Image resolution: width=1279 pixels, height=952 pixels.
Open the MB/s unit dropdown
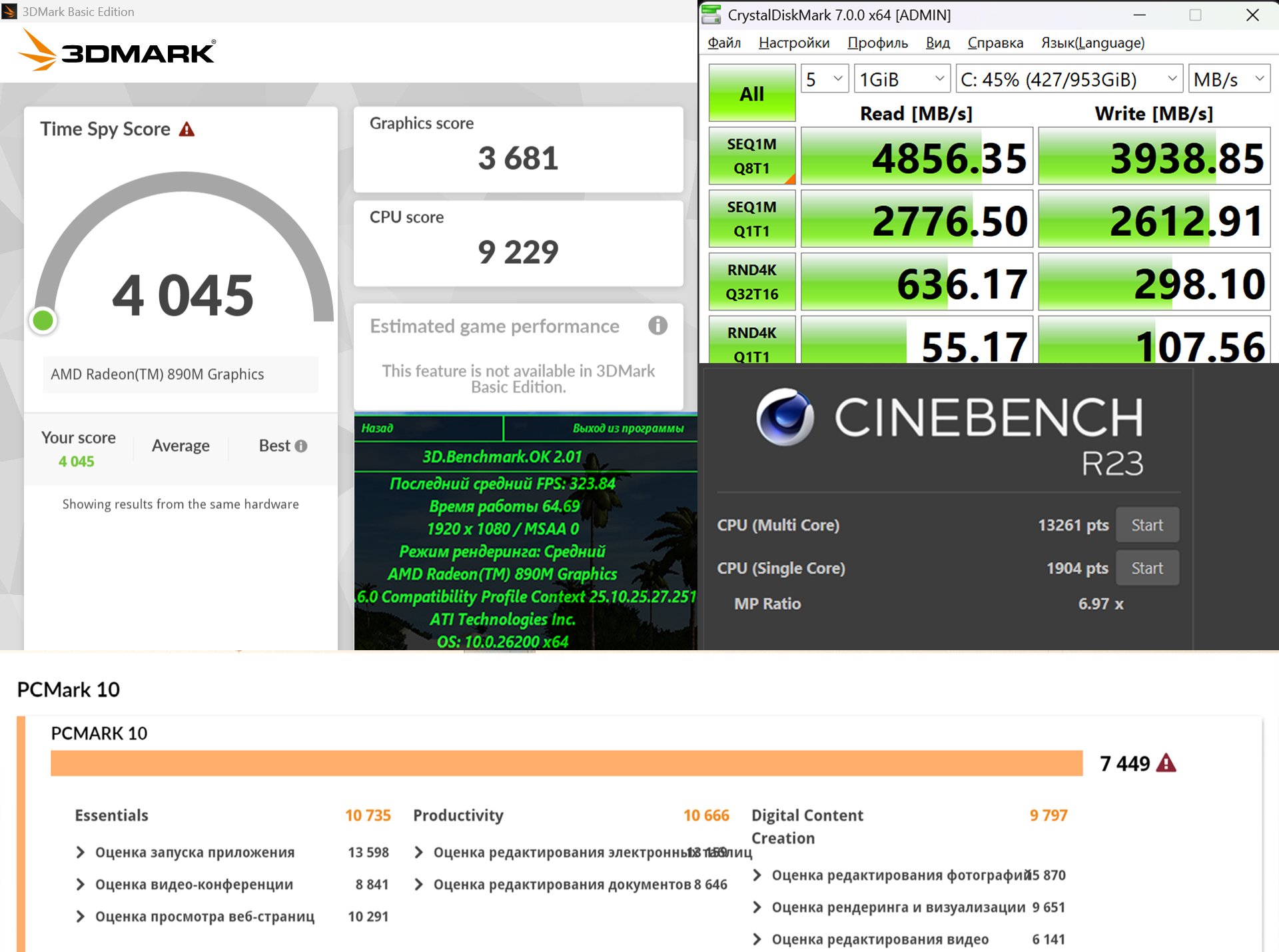point(1228,79)
